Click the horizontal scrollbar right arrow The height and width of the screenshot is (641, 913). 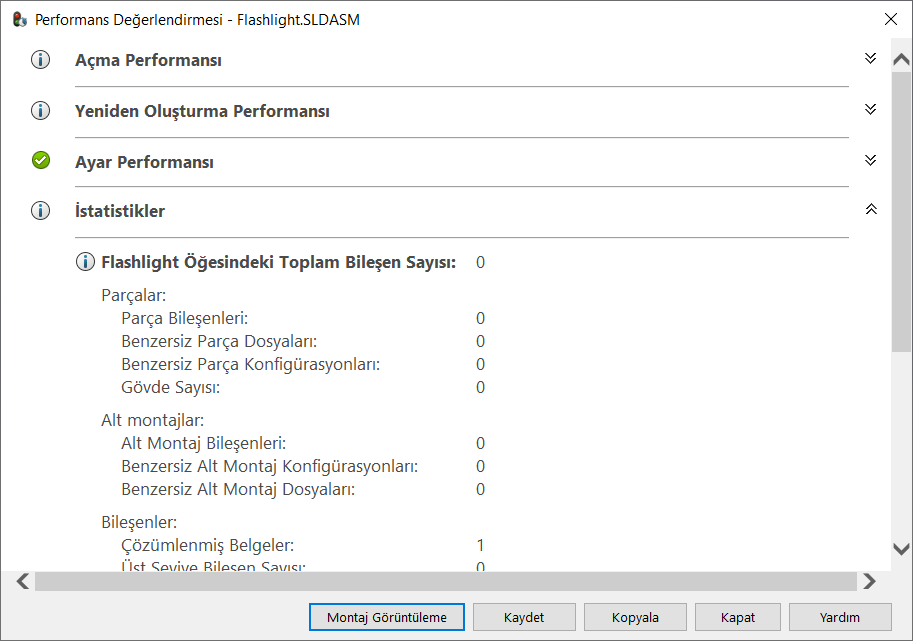pos(869,581)
